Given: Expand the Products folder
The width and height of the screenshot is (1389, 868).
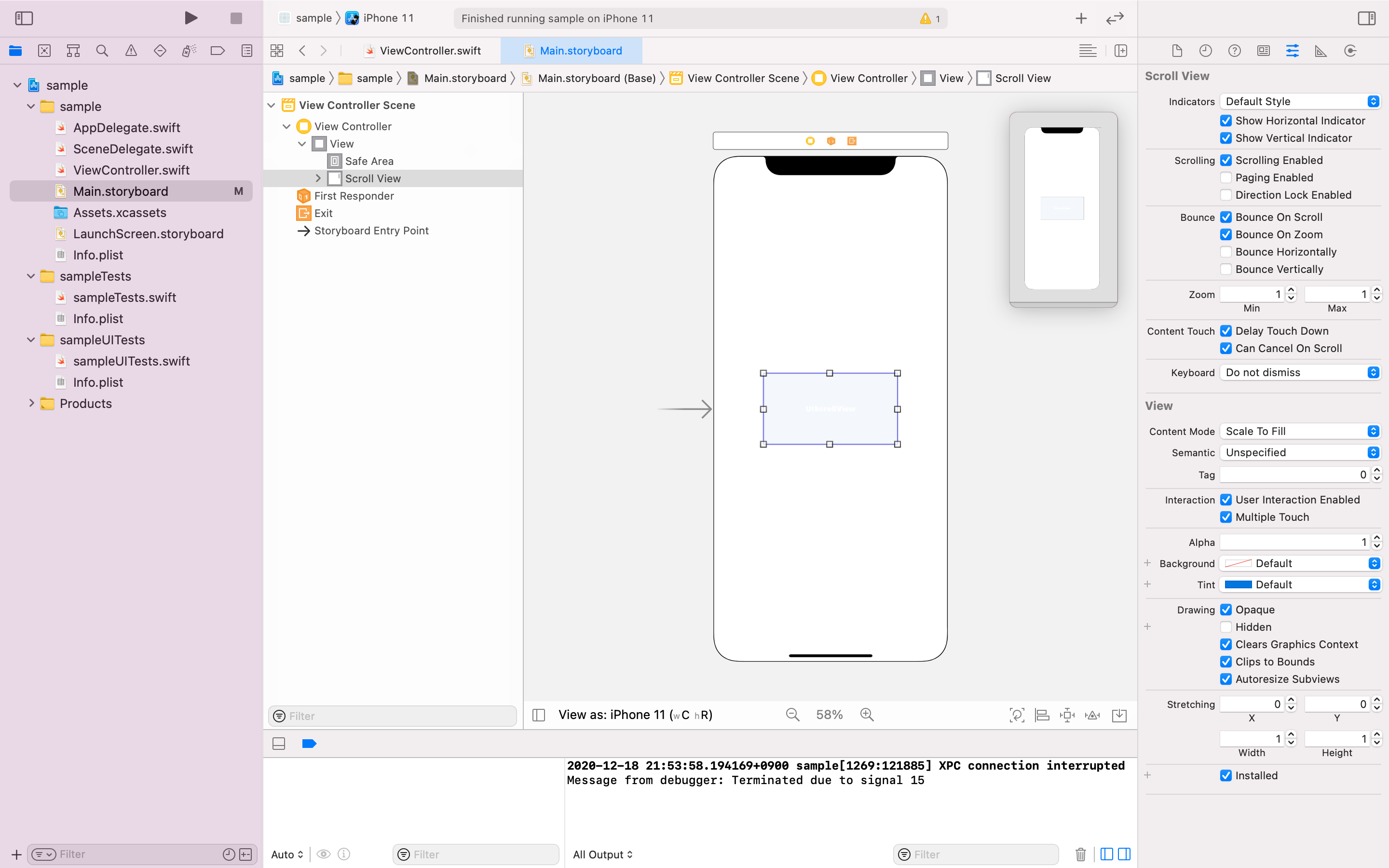Looking at the screenshot, I should click(x=31, y=404).
